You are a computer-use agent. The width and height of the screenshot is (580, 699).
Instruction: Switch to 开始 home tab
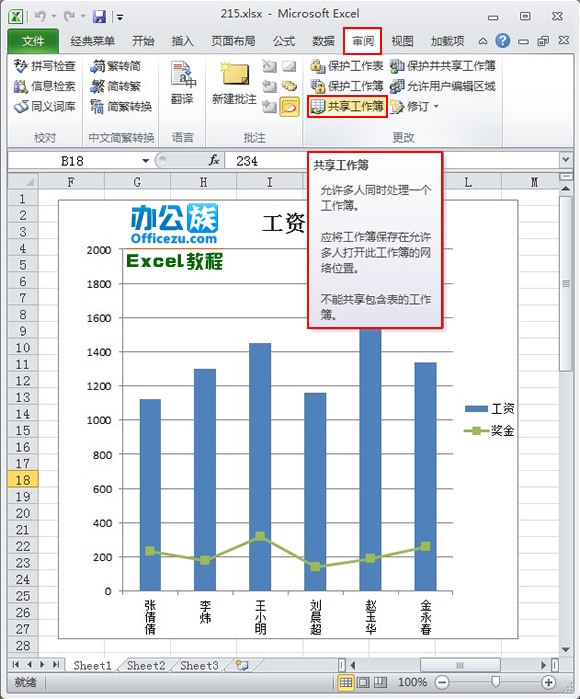pyautogui.click(x=143, y=41)
